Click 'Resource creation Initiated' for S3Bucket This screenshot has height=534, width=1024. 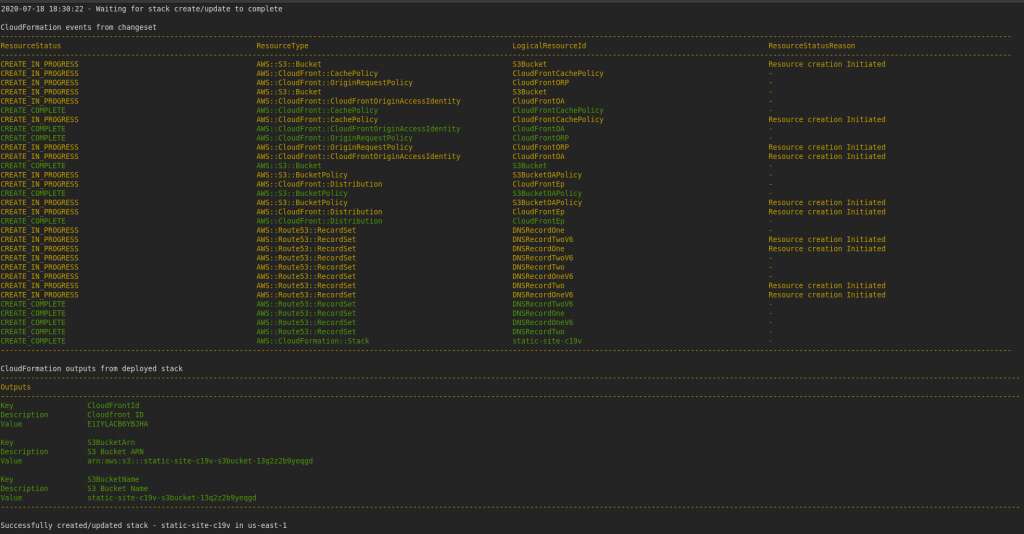click(827, 64)
